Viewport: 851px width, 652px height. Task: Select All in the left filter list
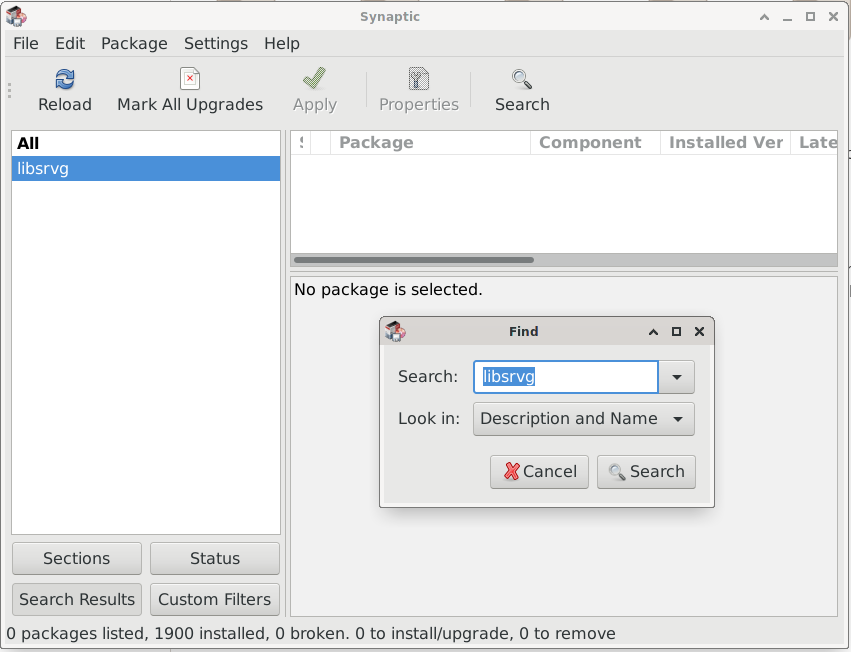(x=145, y=143)
